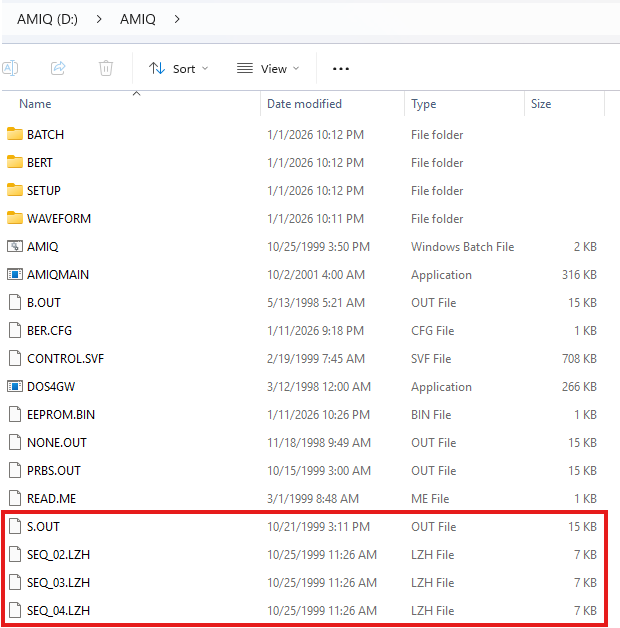Expand chevron after AMIQ (D:) breadcrumb
The height and width of the screenshot is (628, 620).
point(99,19)
